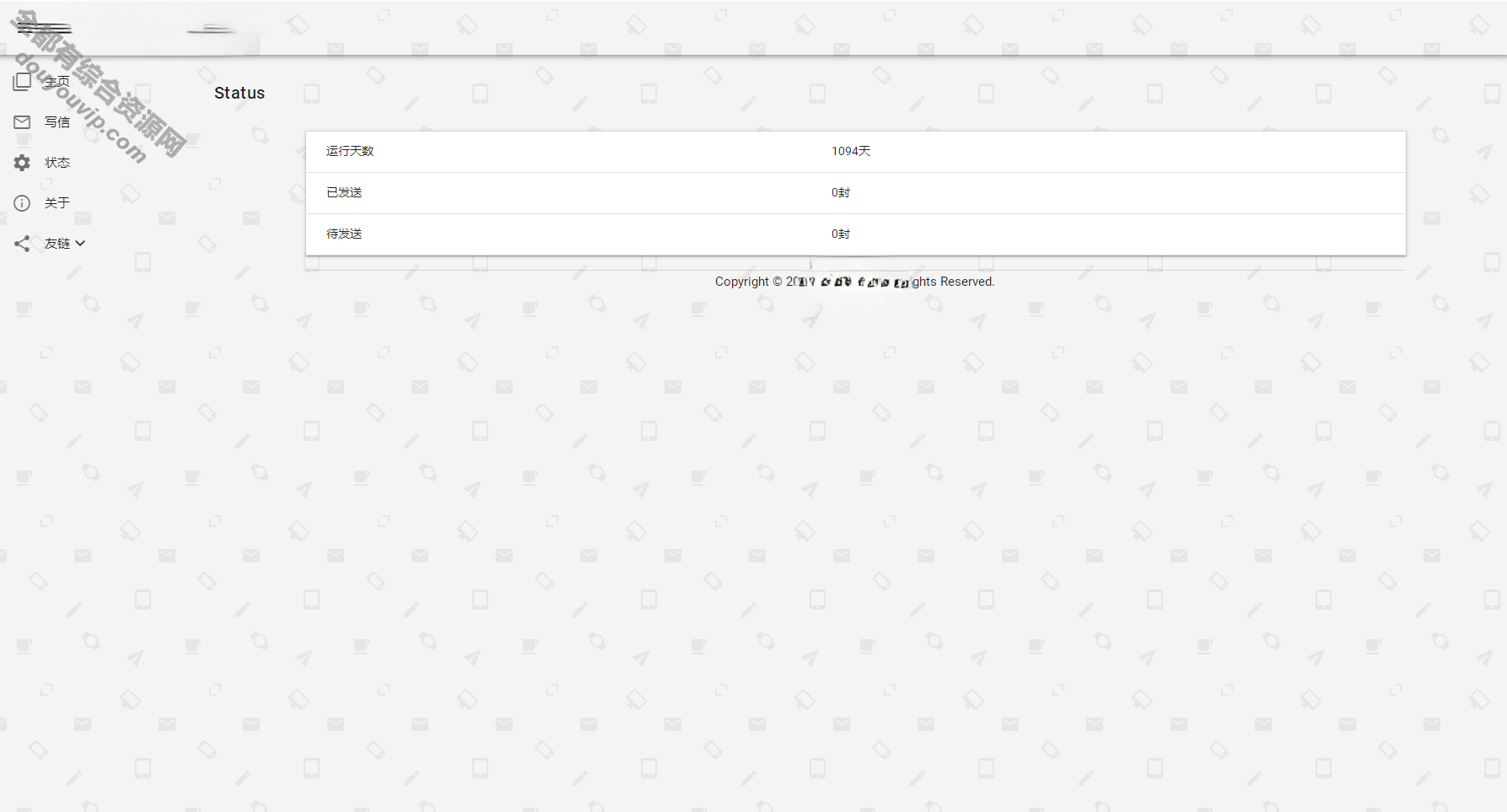Open the hamburger menu icon
Image resolution: width=1507 pixels, height=812 pixels.
pos(45,29)
